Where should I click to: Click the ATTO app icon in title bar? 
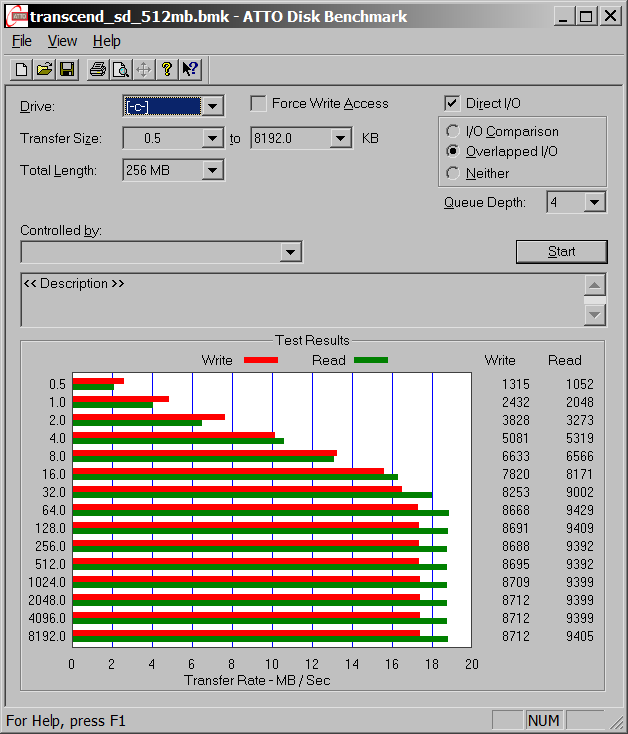pos(15,16)
